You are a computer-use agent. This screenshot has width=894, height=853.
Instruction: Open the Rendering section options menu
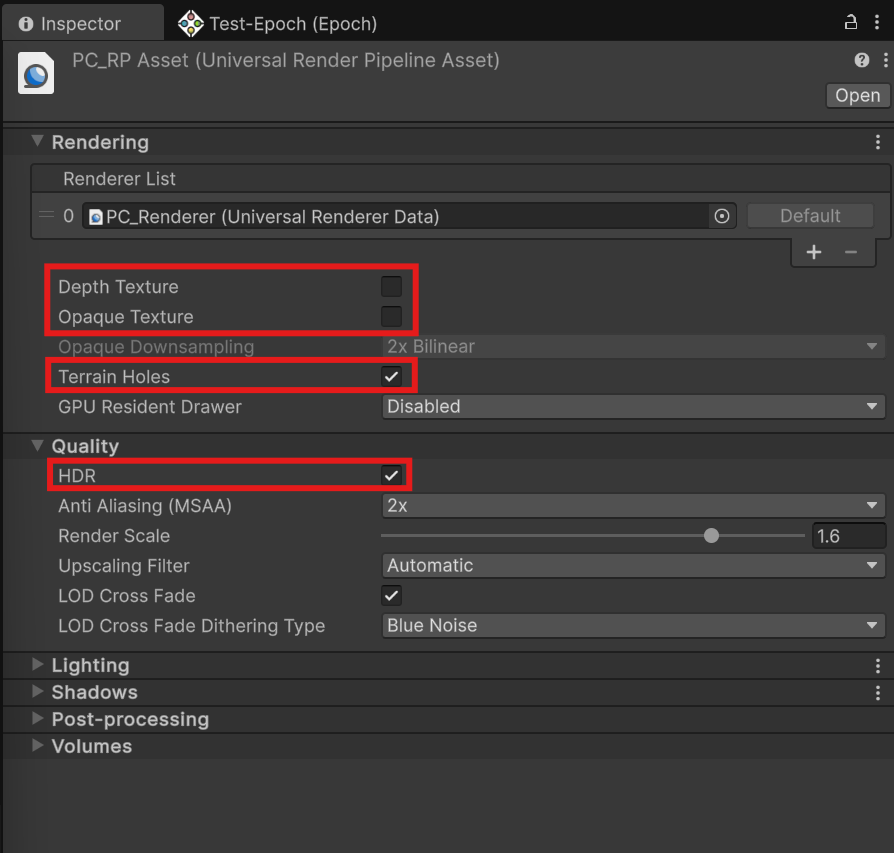878,142
